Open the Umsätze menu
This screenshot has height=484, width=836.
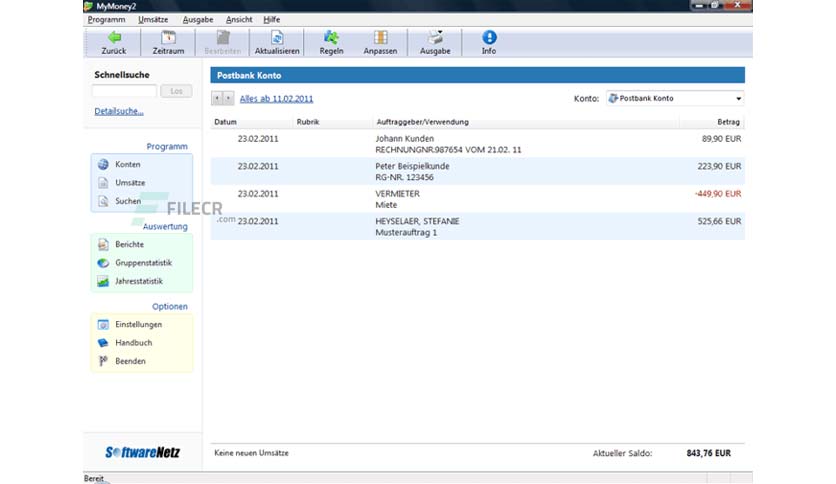tap(153, 20)
